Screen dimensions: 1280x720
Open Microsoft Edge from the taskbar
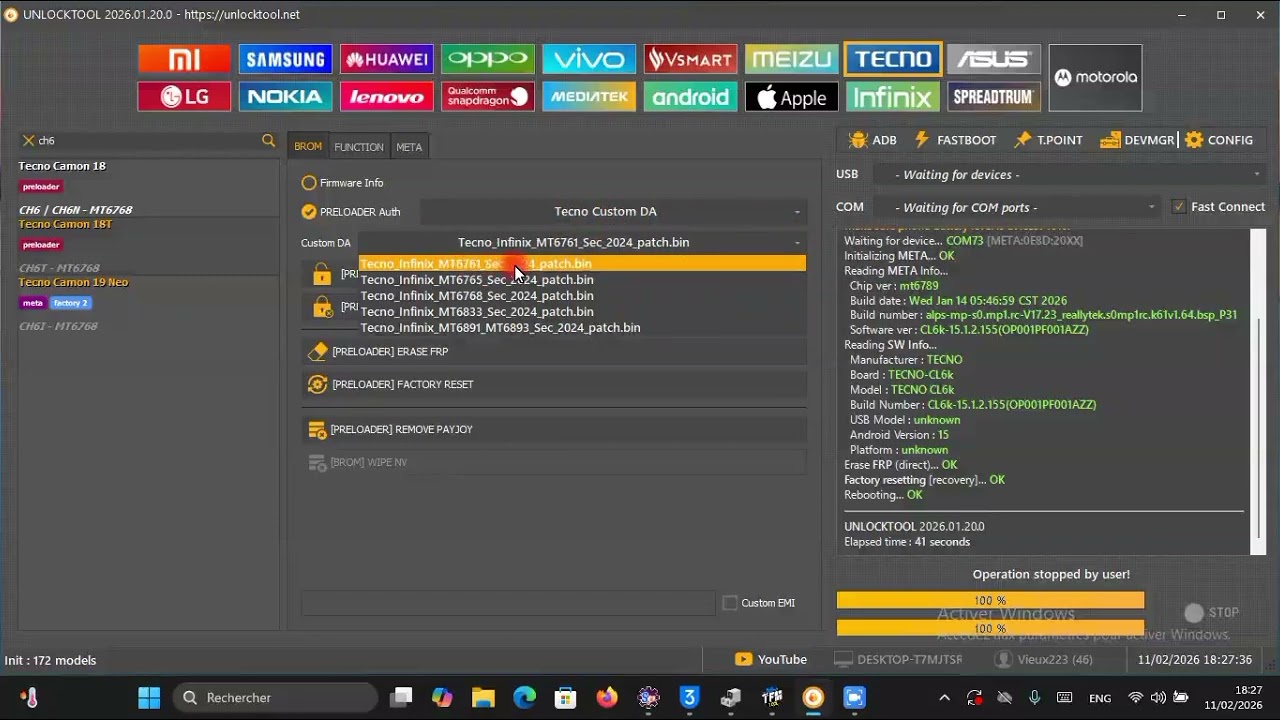[525, 697]
